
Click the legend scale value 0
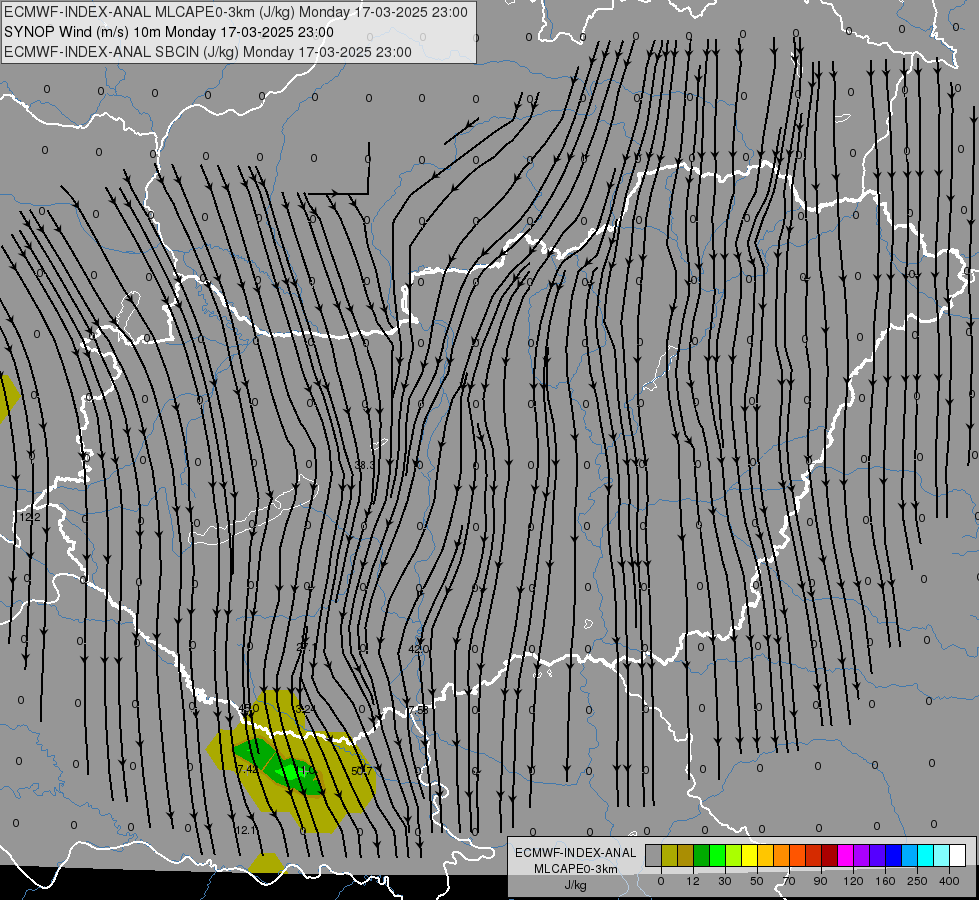coord(661,881)
